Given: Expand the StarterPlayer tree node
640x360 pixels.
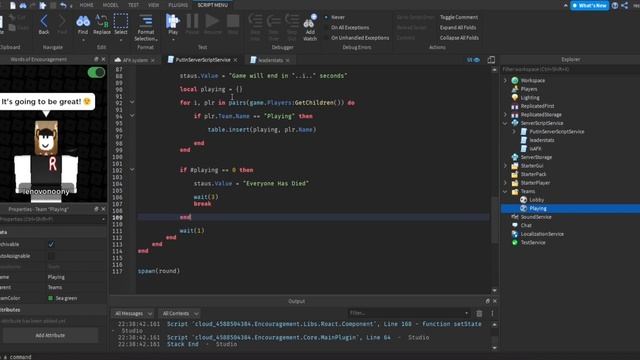Looking at the screenshot, I should pyautogui.click(x=505, y=183).
